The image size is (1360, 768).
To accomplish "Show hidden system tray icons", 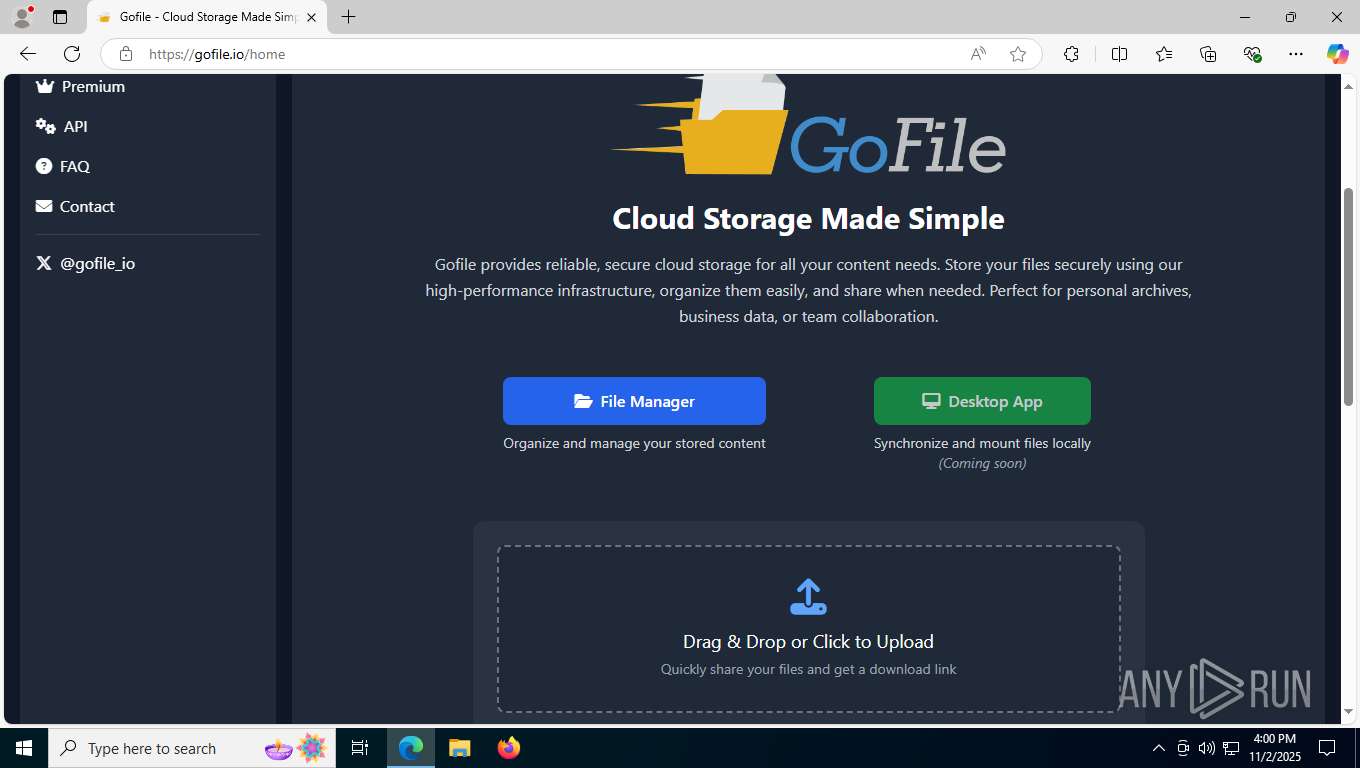I will click(1159, 748).
